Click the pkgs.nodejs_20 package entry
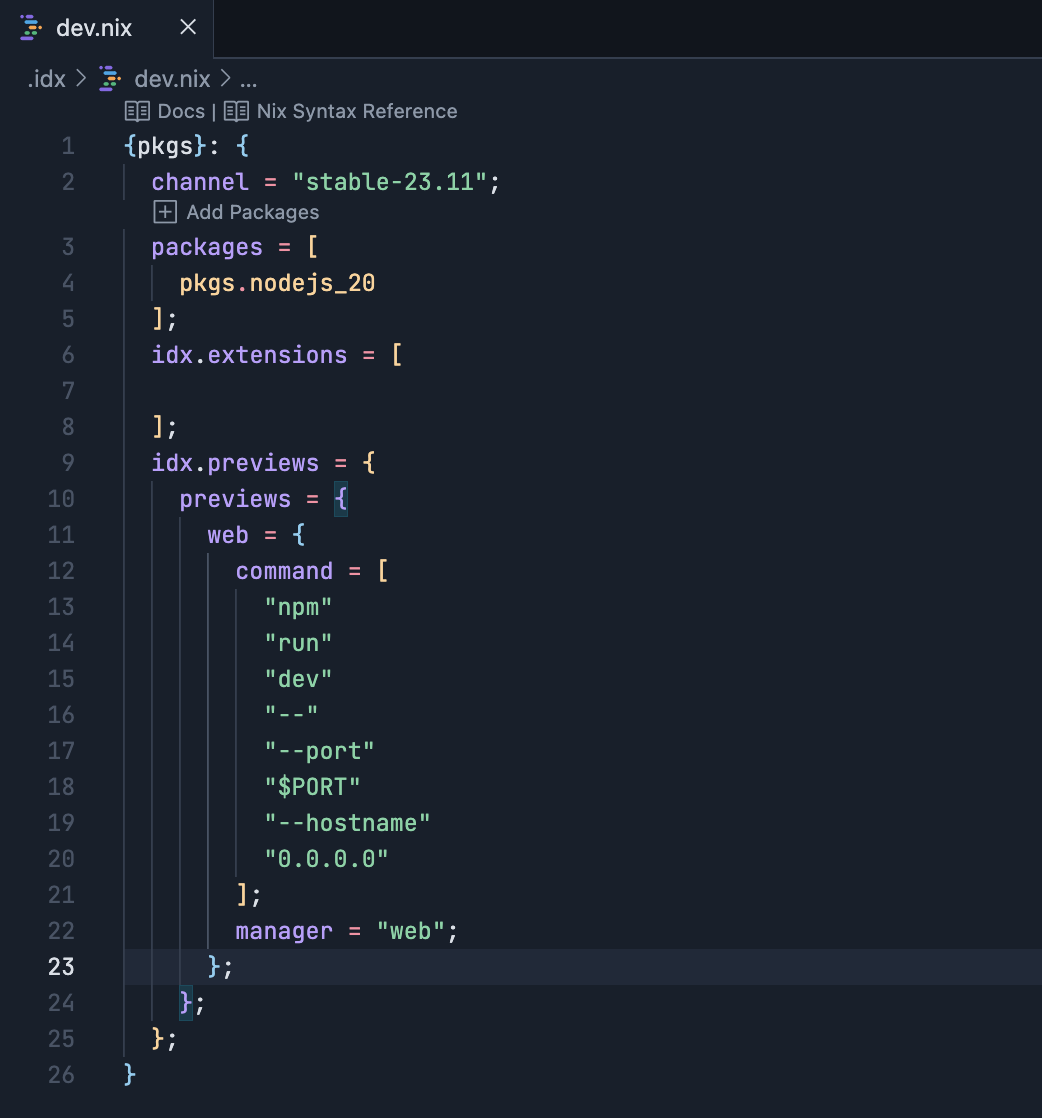 coord(277,283)
